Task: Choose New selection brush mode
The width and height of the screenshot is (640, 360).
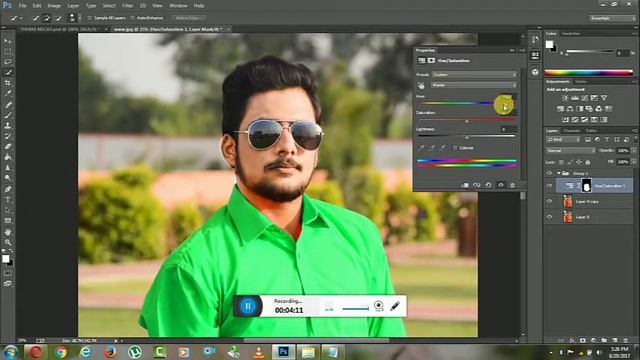Action: (36, 18)
